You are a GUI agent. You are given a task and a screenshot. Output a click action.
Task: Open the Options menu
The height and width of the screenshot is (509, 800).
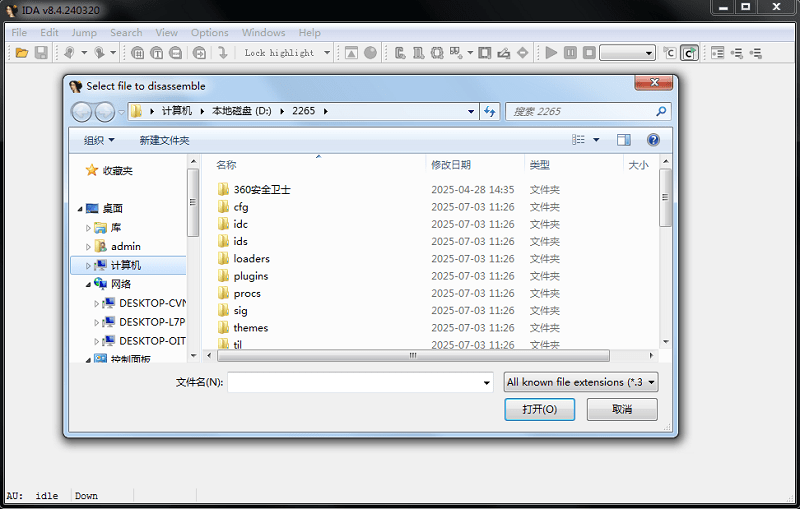click(210, 33)
